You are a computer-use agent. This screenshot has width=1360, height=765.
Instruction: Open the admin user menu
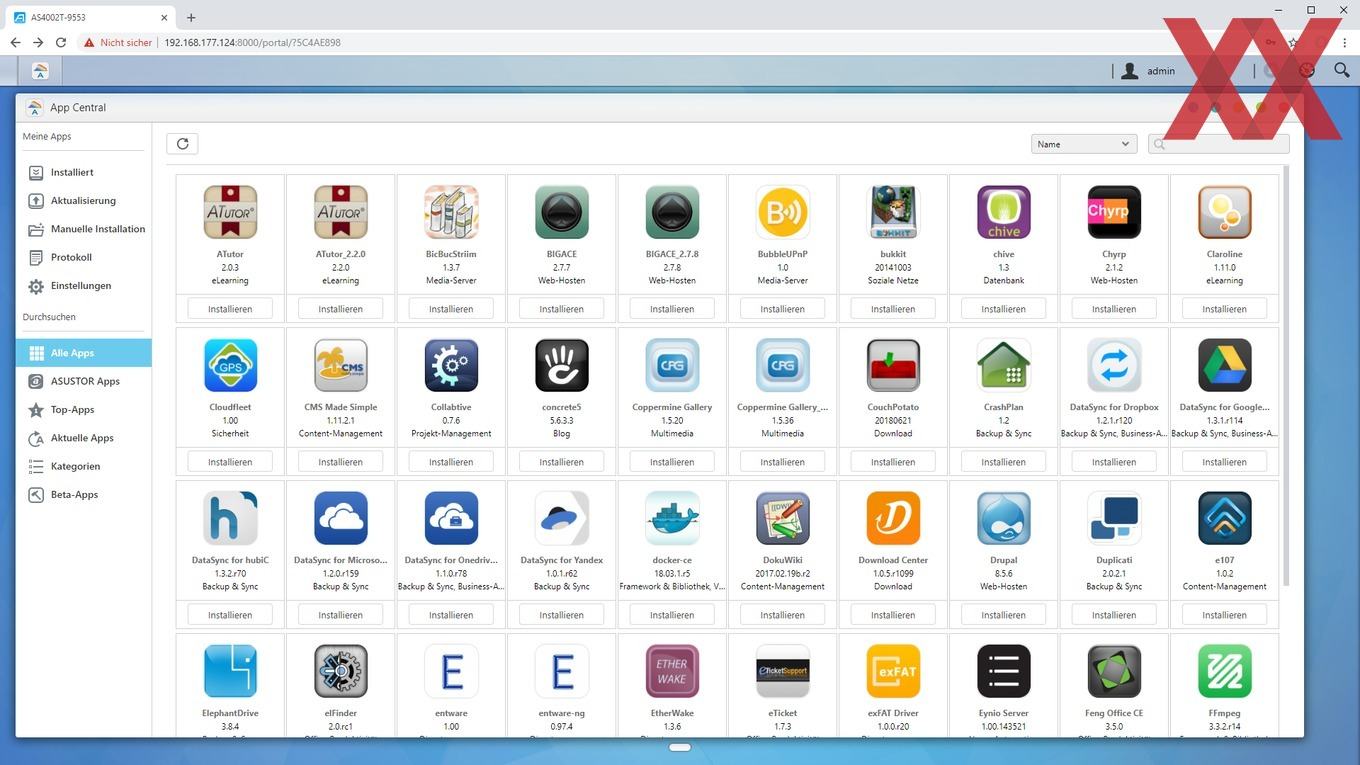point(1148,71)
